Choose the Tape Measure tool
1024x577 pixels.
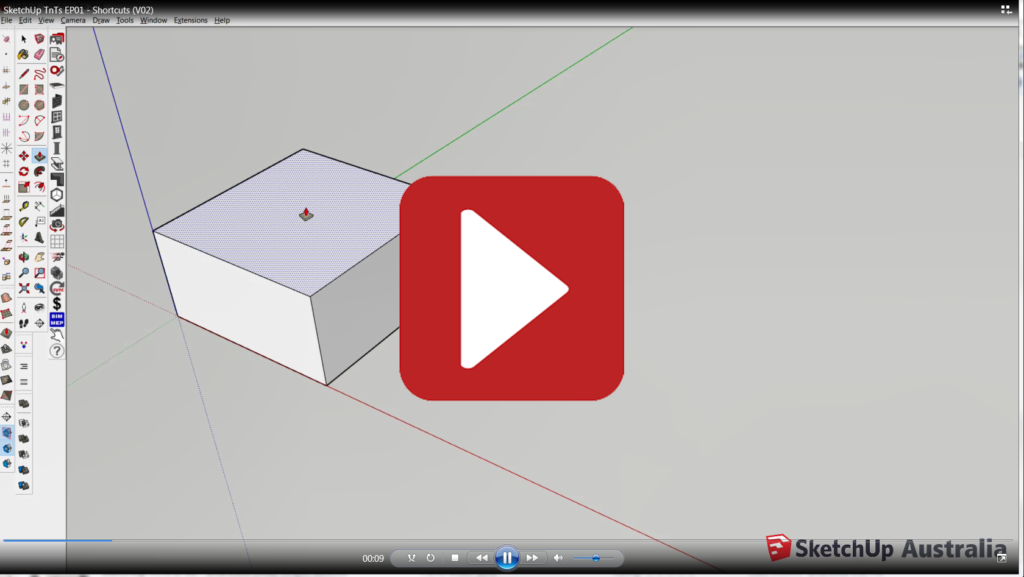[x=23, y=205]
